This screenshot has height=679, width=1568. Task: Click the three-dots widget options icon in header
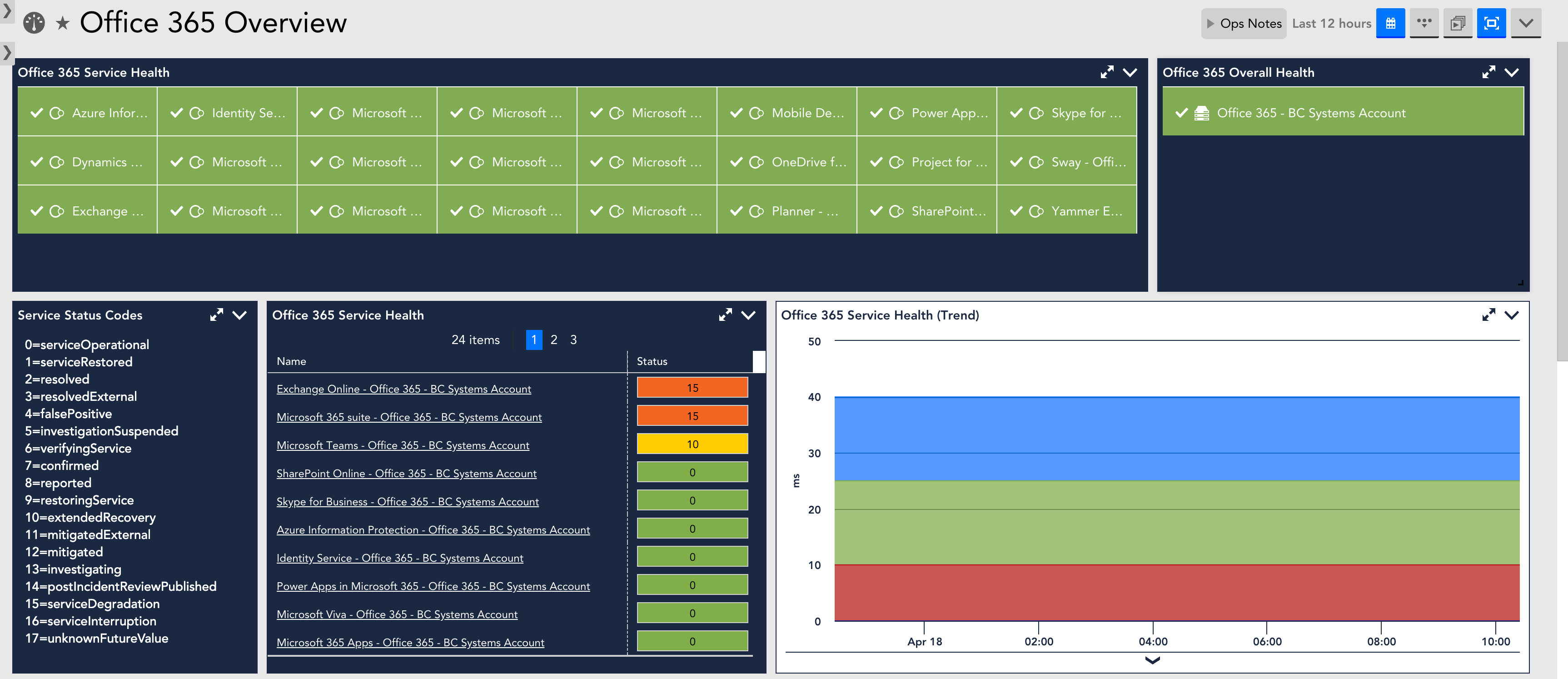[1424, 23]
